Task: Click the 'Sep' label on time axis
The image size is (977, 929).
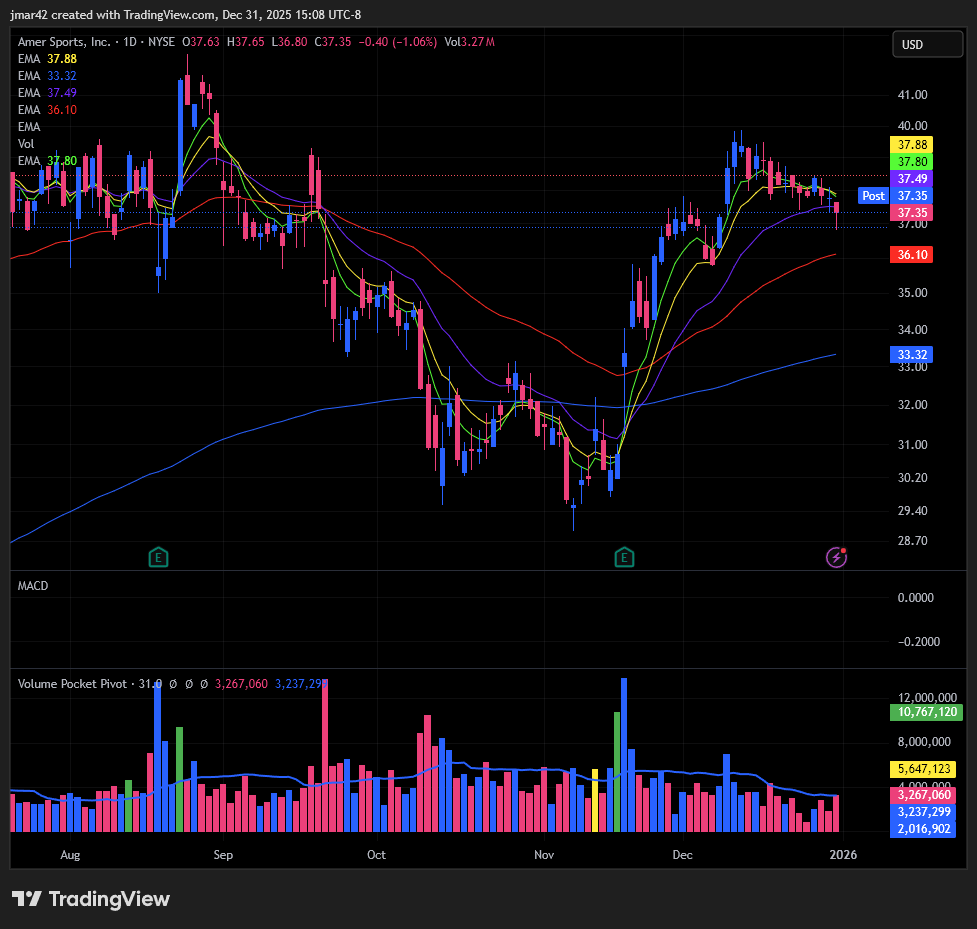Action: (223, 855)
